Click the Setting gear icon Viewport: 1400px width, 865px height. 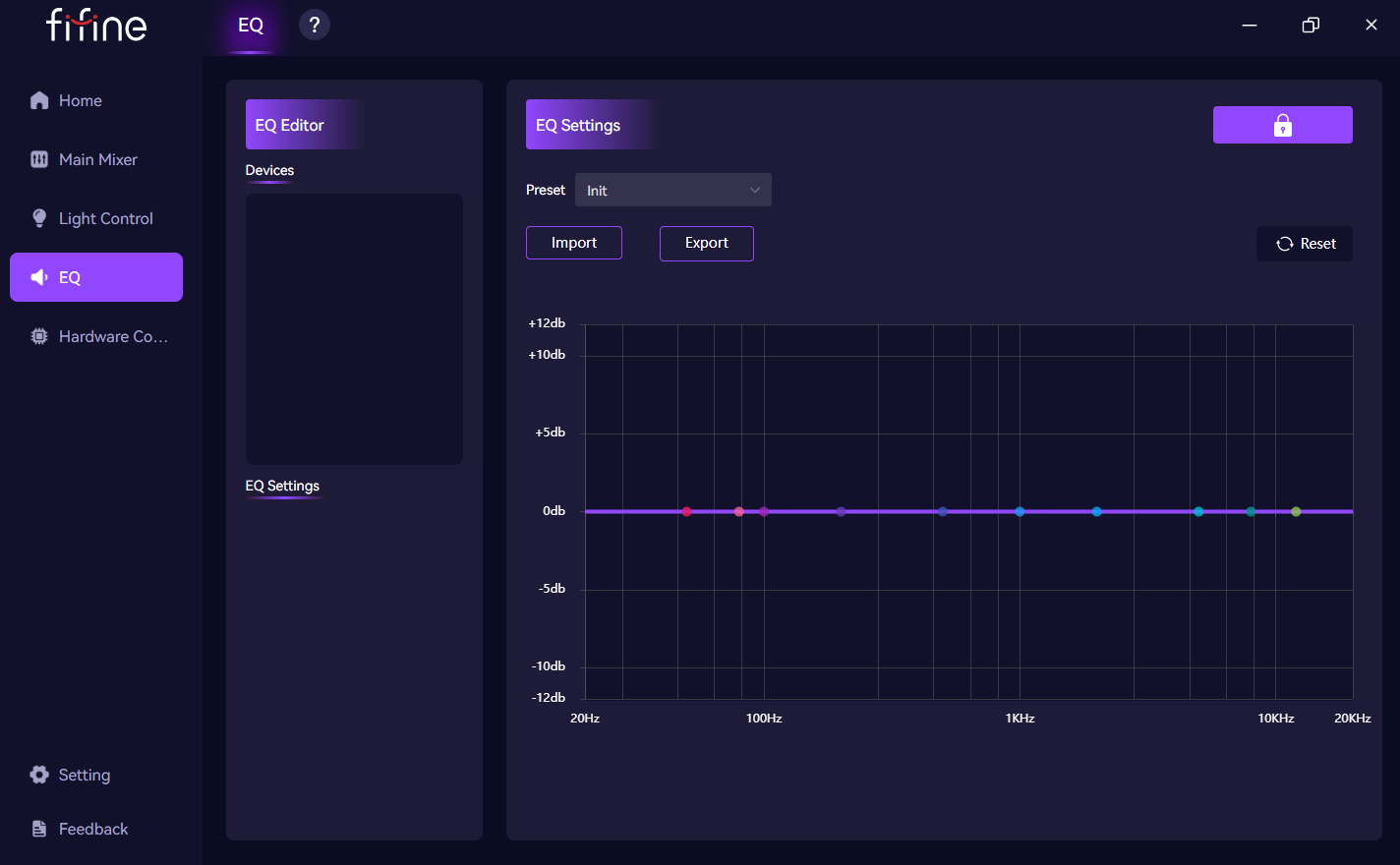click(x=39, y=775)
